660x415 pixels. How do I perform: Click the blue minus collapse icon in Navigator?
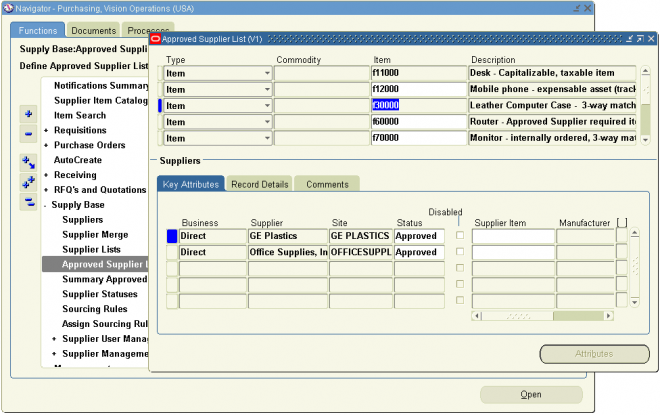(x=28, y=134)
